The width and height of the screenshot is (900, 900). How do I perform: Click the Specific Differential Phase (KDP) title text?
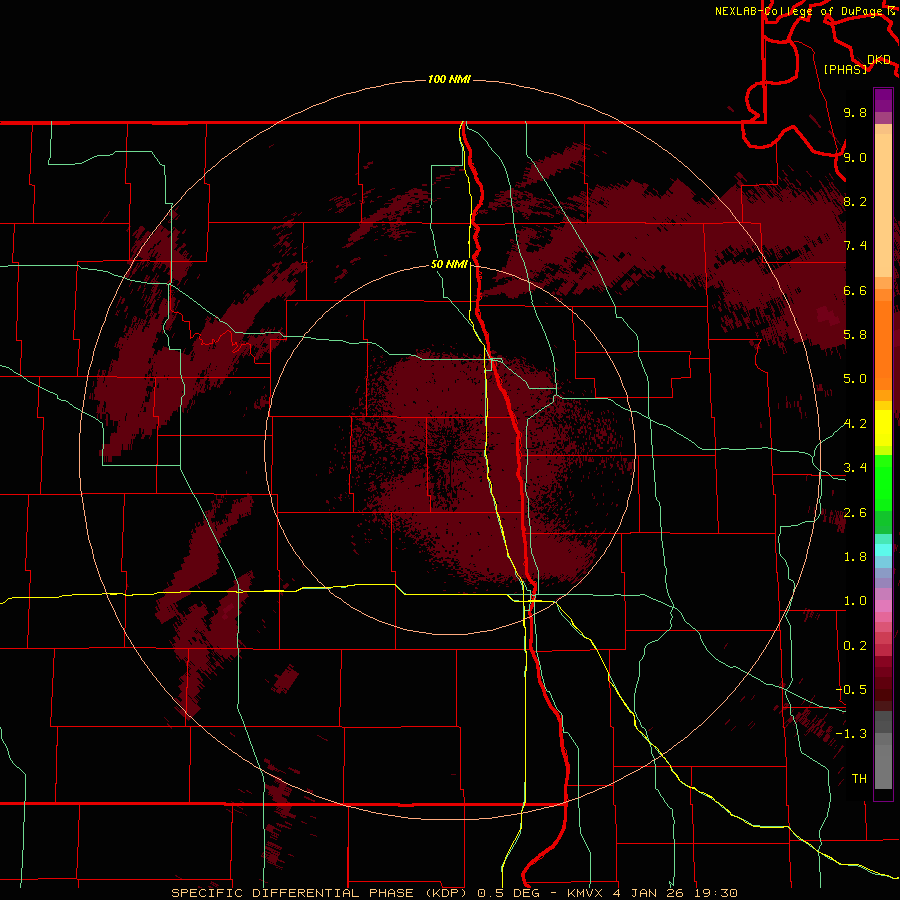pyautogui.click(x=321, y=893)
